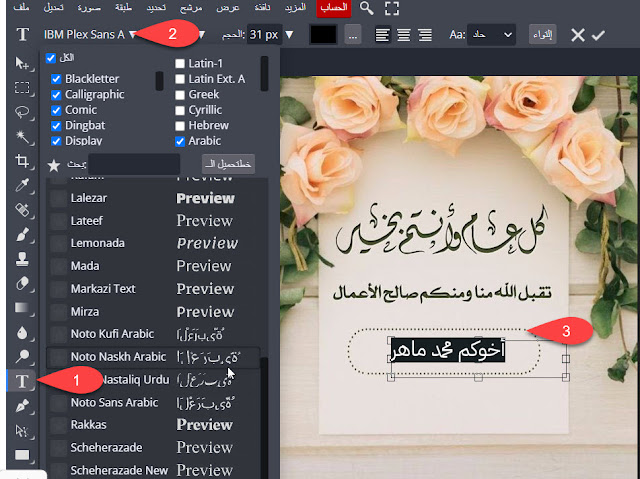Open the font size dropdown arrow
Viewport: 640px width, 479px height.
coord(289,35)
